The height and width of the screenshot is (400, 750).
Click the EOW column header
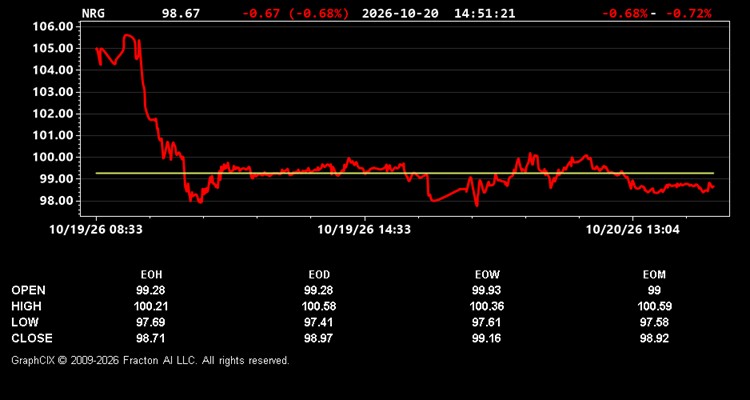tap(487, 275)
